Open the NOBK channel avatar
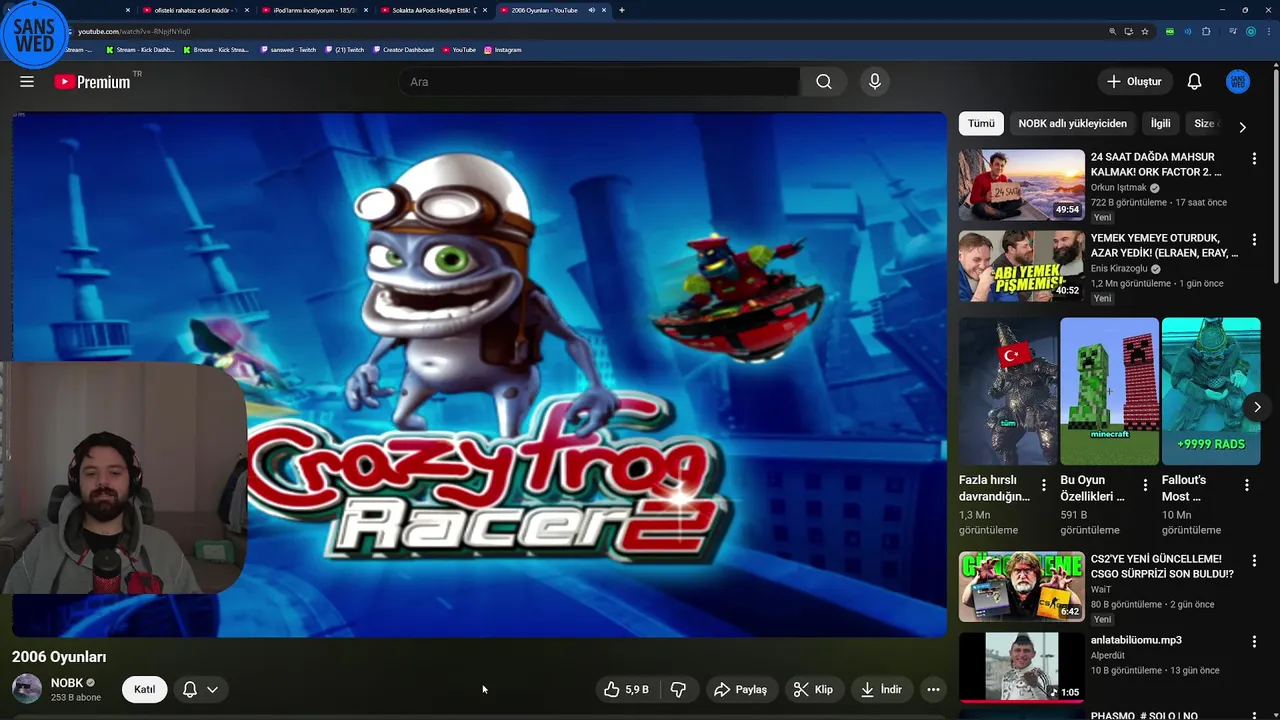The height and width of the screenshot is (720, 1280). pos(27,689)
